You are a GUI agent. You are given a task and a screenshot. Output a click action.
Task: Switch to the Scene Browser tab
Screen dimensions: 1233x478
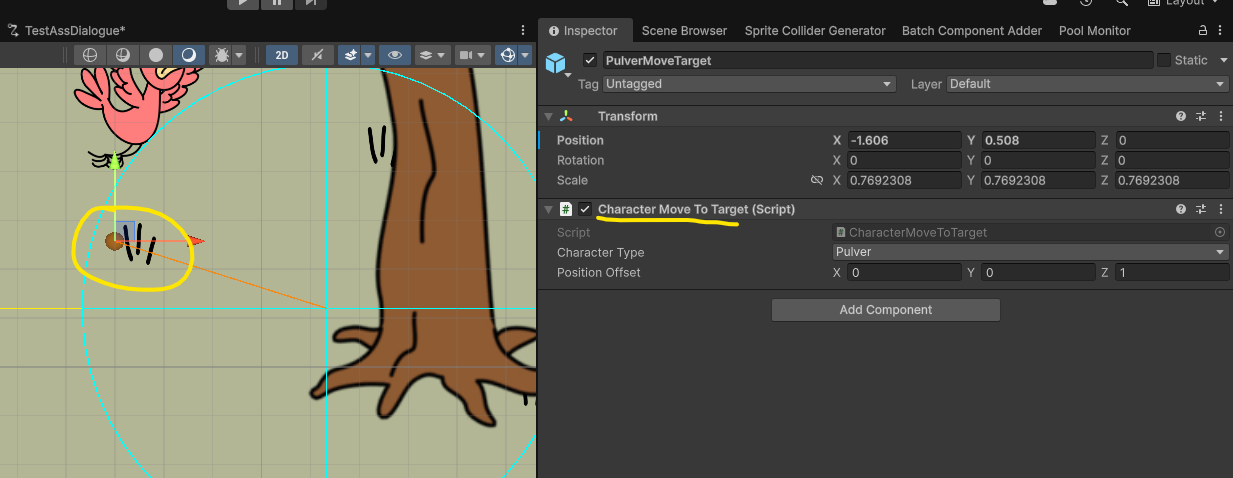(x=684, y=31)
